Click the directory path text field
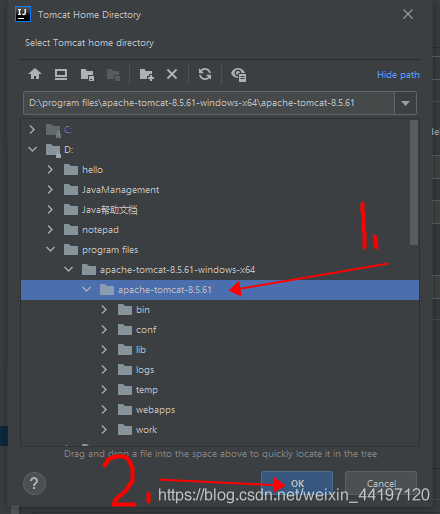The width and height of the screenshot is (440, 514). pos(209,103)
